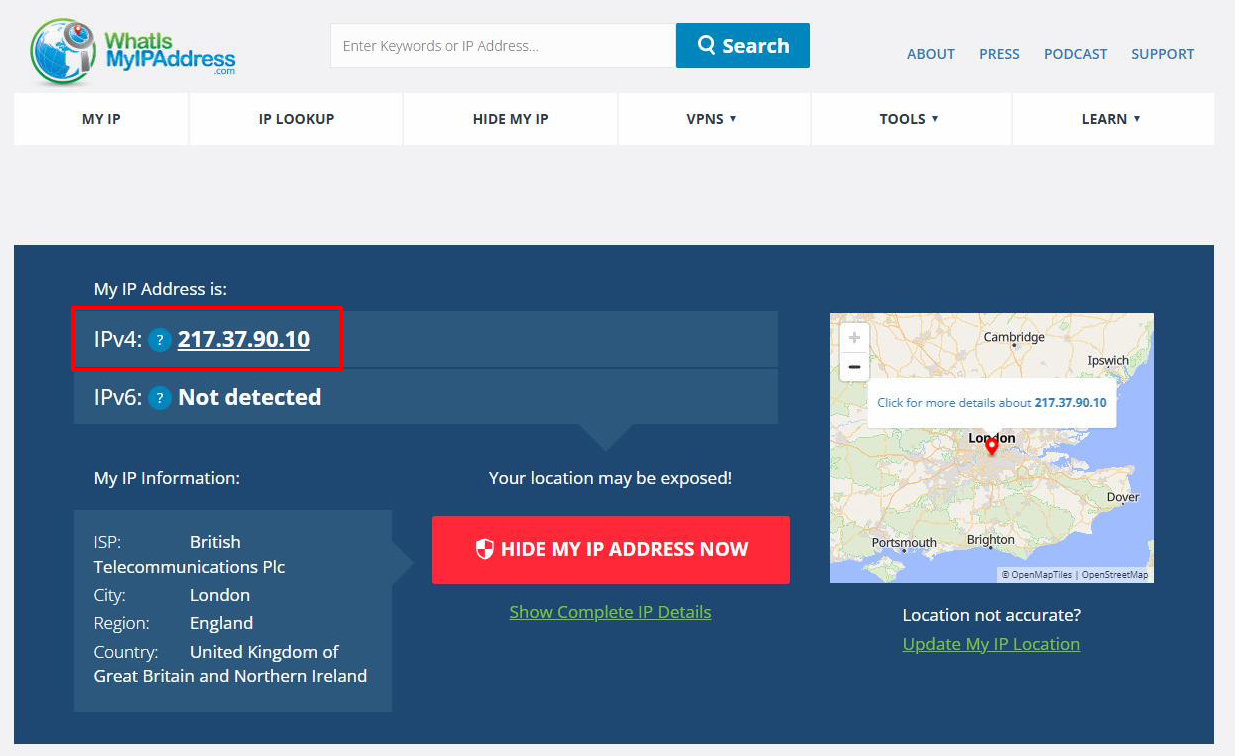
Task: Open the Show Complete IP Details link
Action: (x=610, y=612)
